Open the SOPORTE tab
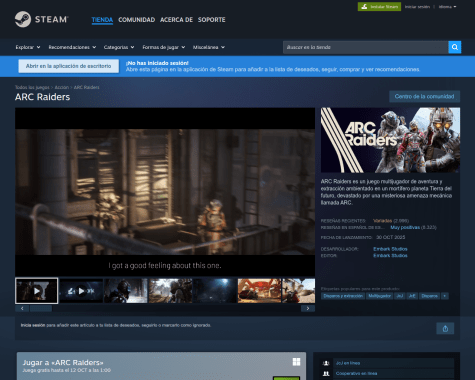 point(212,20)
